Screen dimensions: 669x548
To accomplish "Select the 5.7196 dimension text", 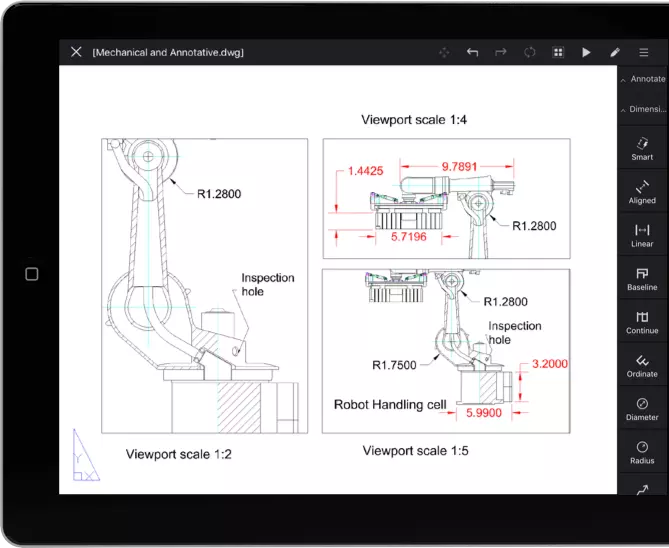I will click(x=409, y=236).
